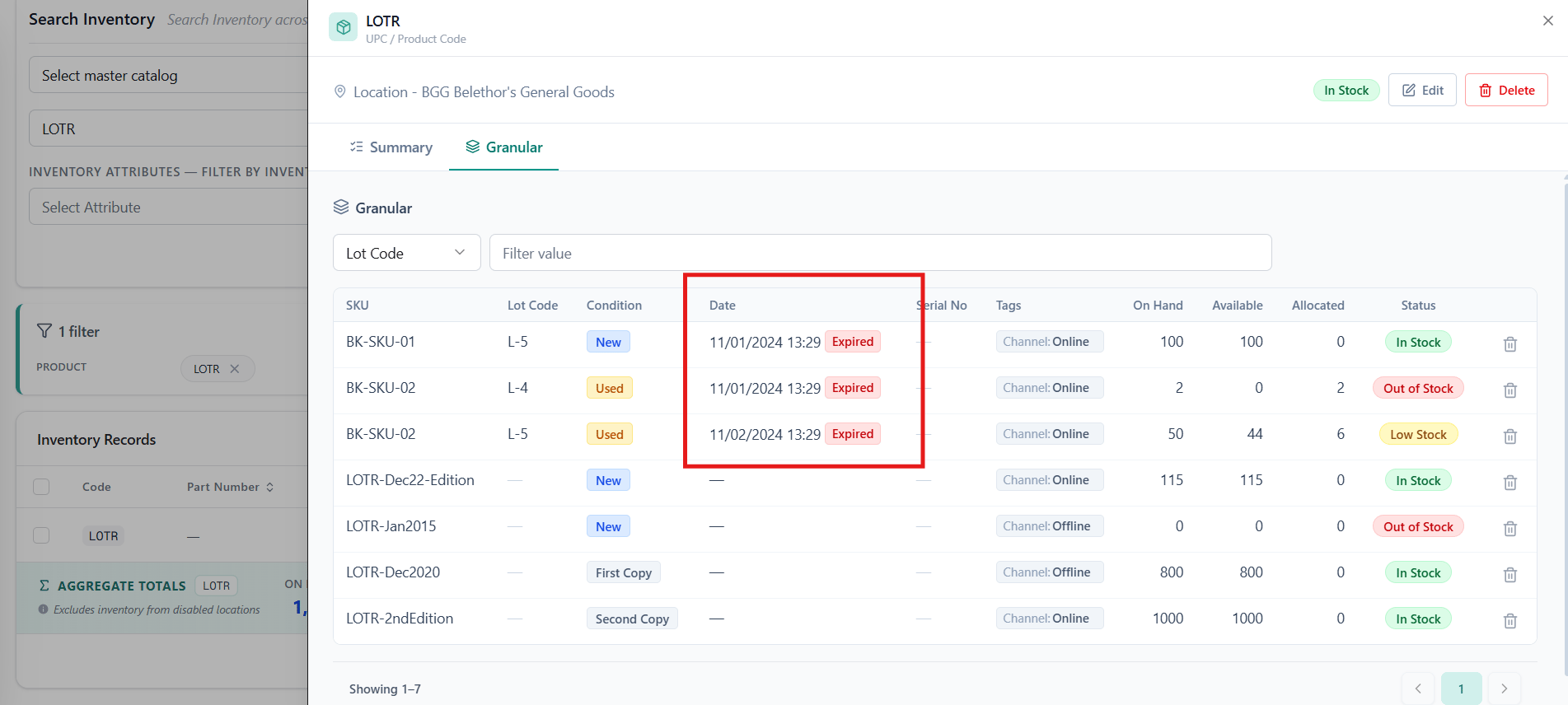Click the LOTR-Dec2020 SKU cell
The width and height of the screenshot is (1568, 705).
393,572
